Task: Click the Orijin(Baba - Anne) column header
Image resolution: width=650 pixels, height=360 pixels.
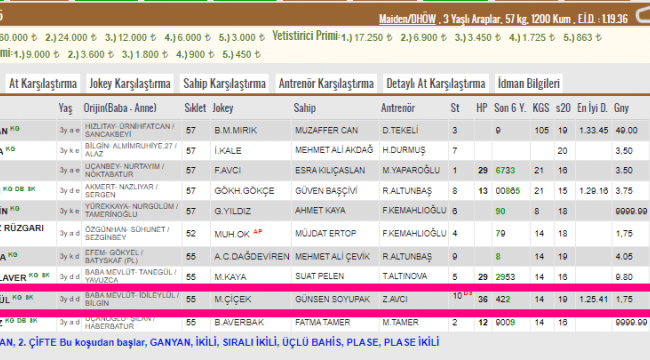Action: (x=120, y=108)
